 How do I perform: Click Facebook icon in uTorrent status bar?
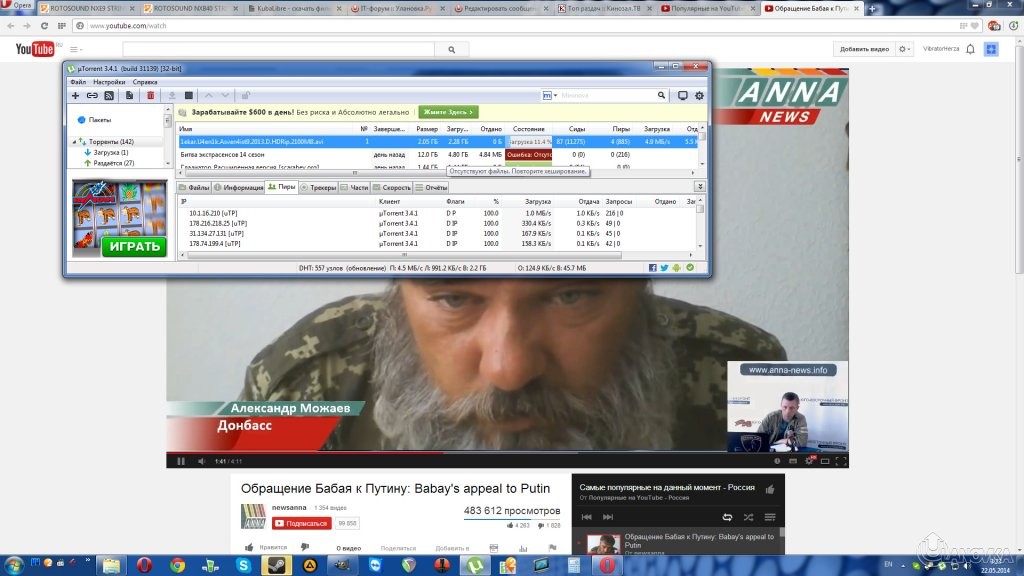tap(652, 268)
